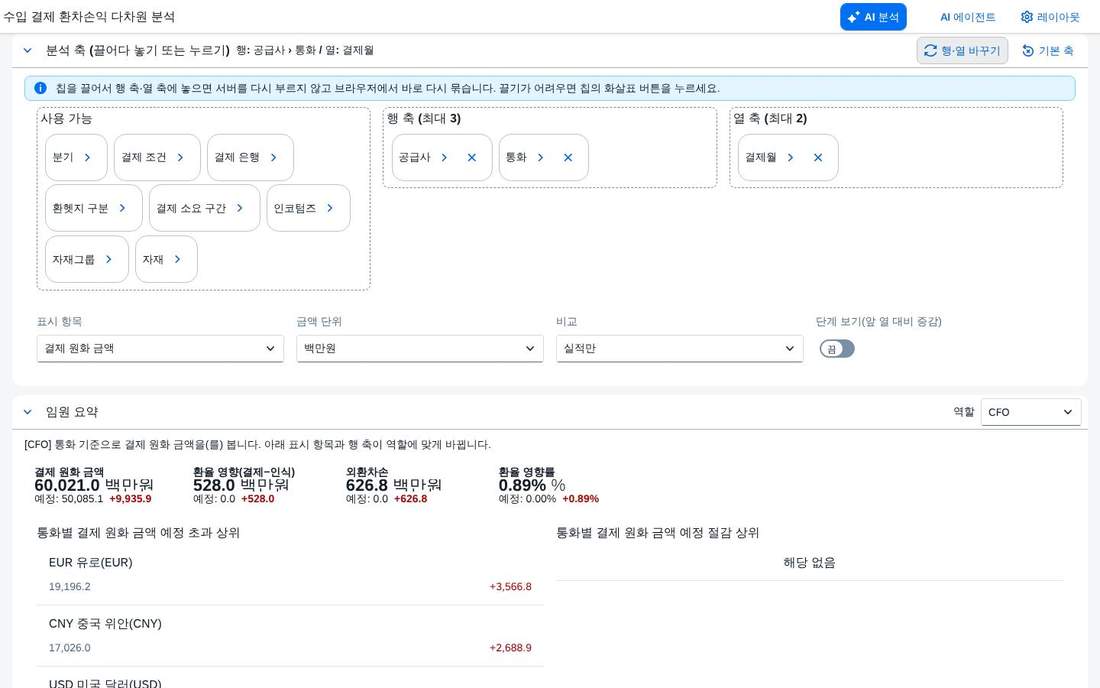Image resolution: width=1100 pixels, height=688 pixels.
Task: Click arrow on the 결제 소요 구간 chip
Action: point(240,208)
